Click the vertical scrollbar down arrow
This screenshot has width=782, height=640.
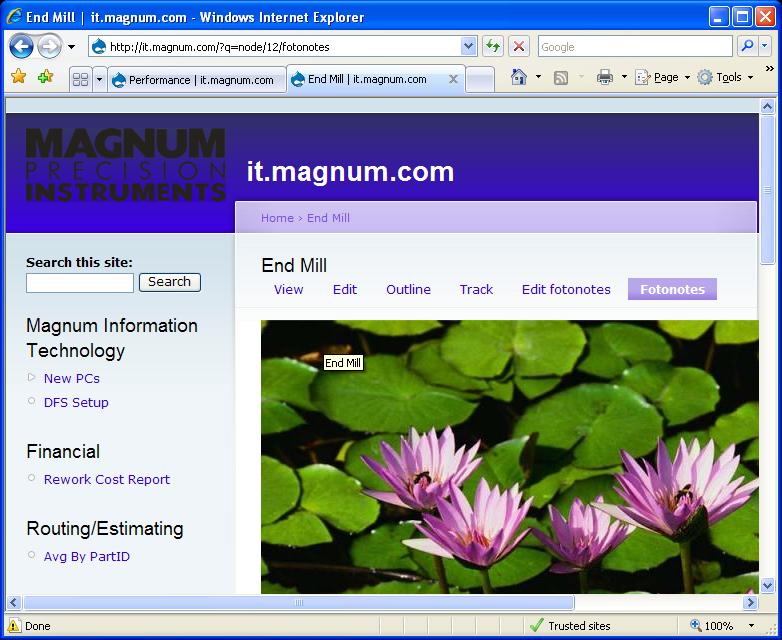767,586
